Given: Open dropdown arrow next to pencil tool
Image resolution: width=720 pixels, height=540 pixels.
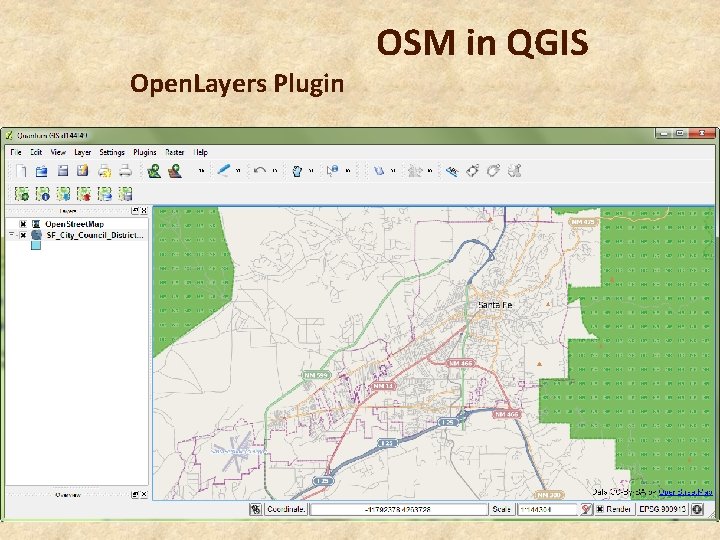Looking at the screenshot, I should pyautogui.click(x=238, y=171).
